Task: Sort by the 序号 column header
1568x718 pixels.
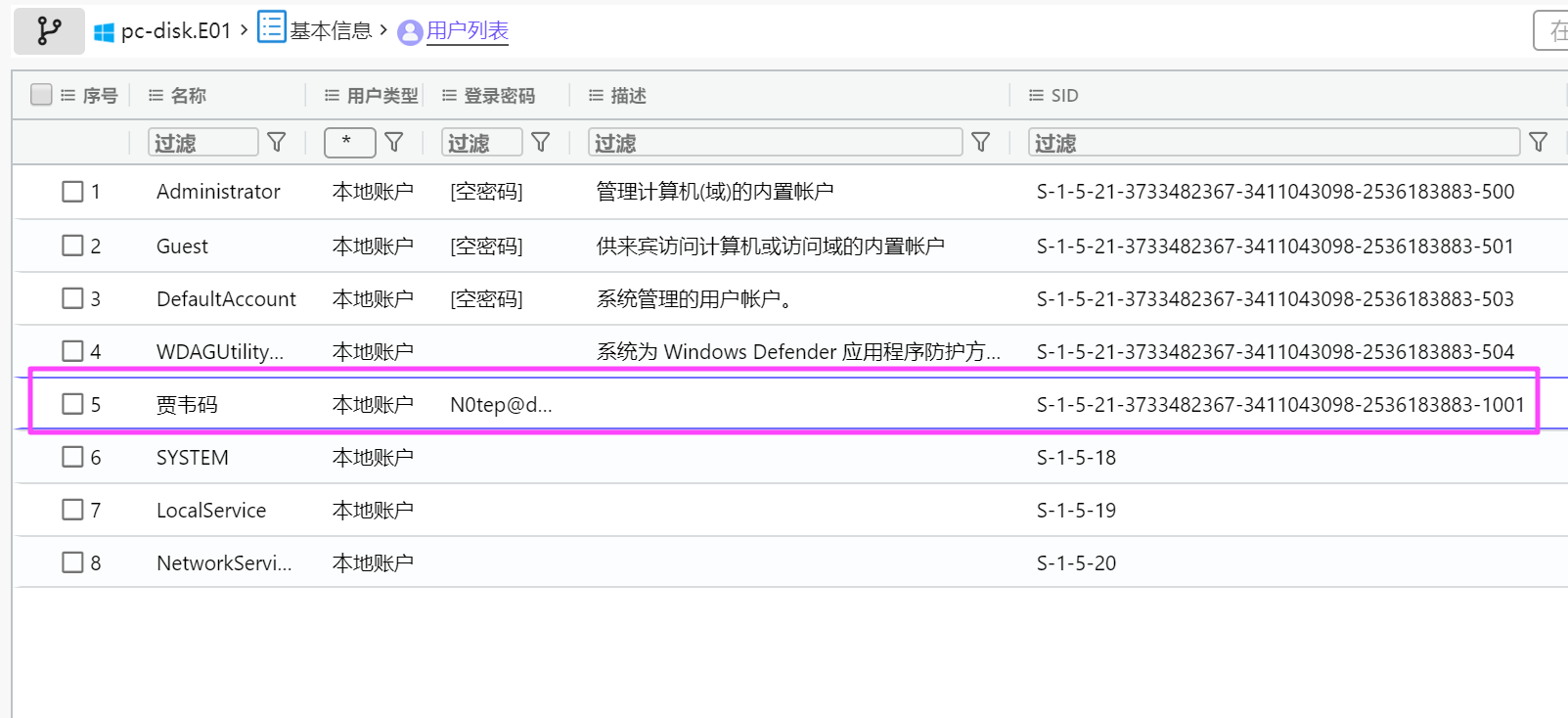Action: (100, 96)
